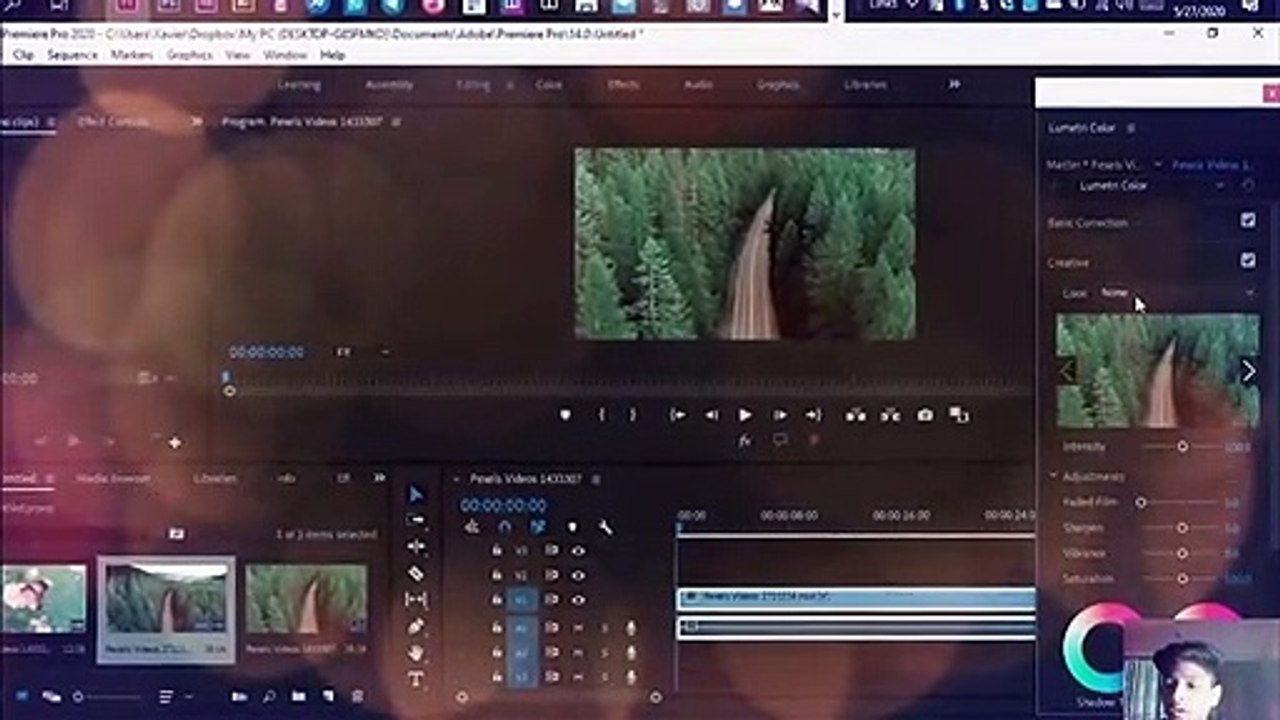Toggle V3 track eye visibility
This screenshot has width=1280, height=720.
(578, 550)
